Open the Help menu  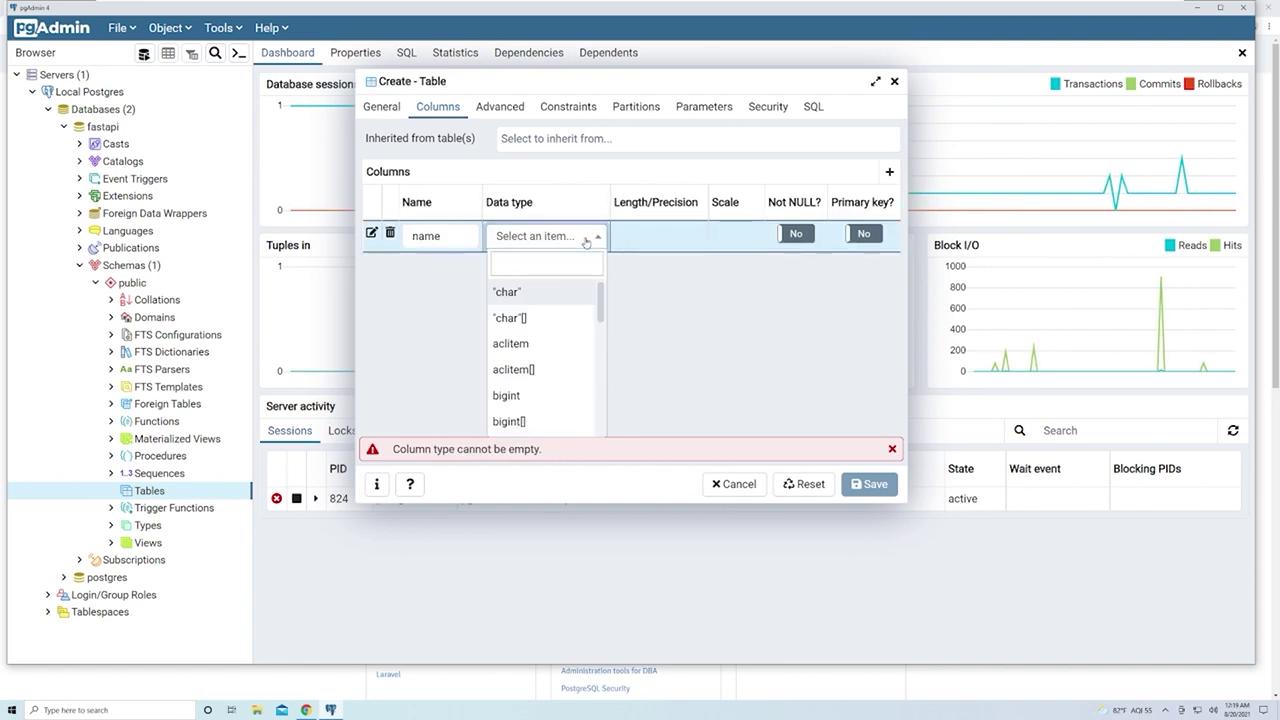(x=271, y=28)
